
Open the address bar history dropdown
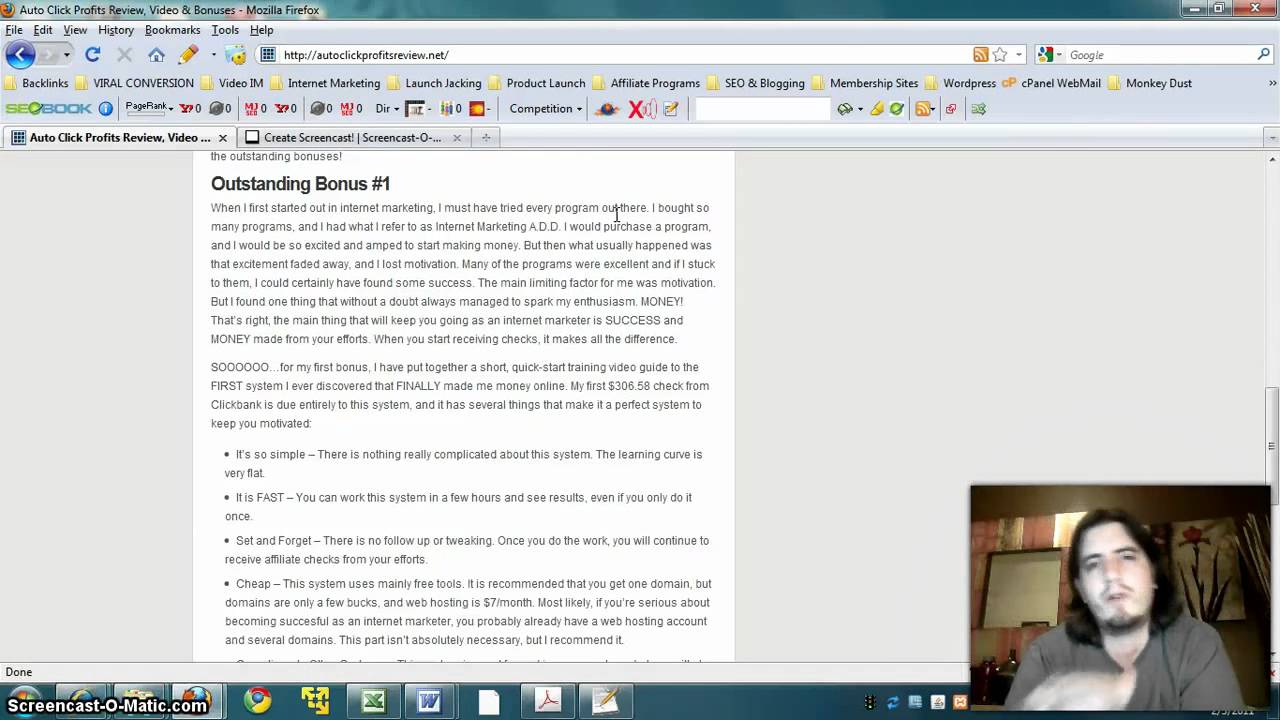point(1018,55)
